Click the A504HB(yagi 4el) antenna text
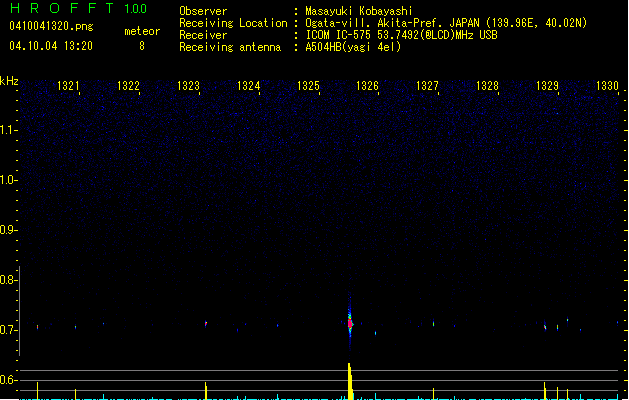This screenshot has width=629, height=400. coord(353,47)
